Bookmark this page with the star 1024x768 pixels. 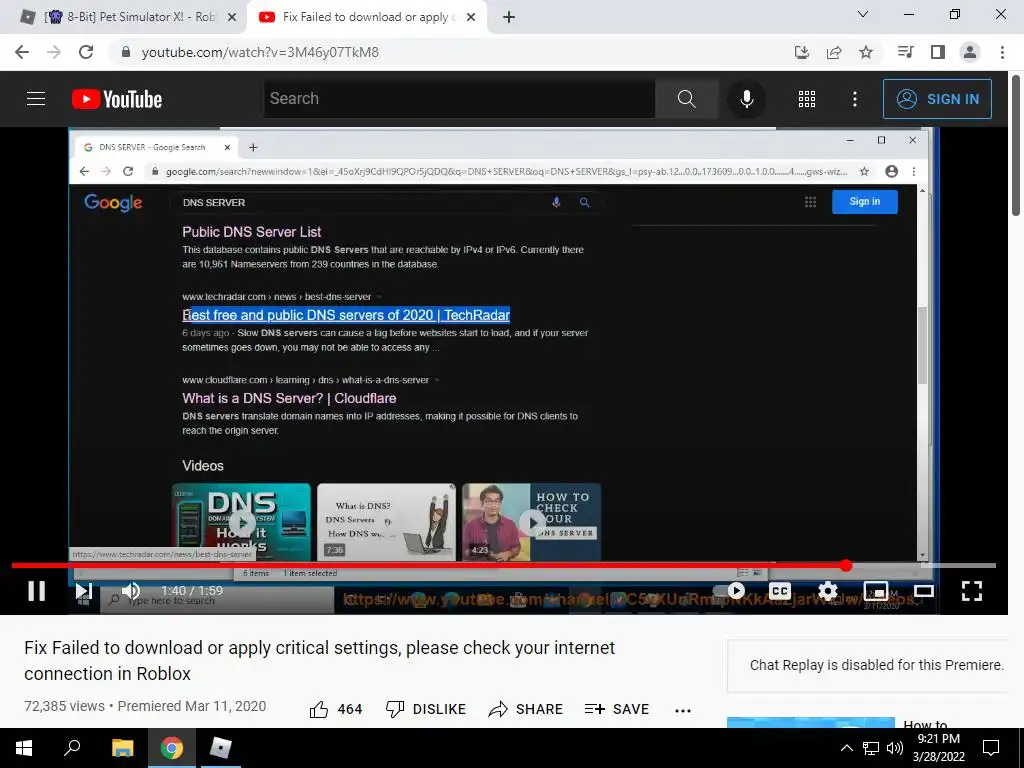pyautogui.click(x=866, y=52)
